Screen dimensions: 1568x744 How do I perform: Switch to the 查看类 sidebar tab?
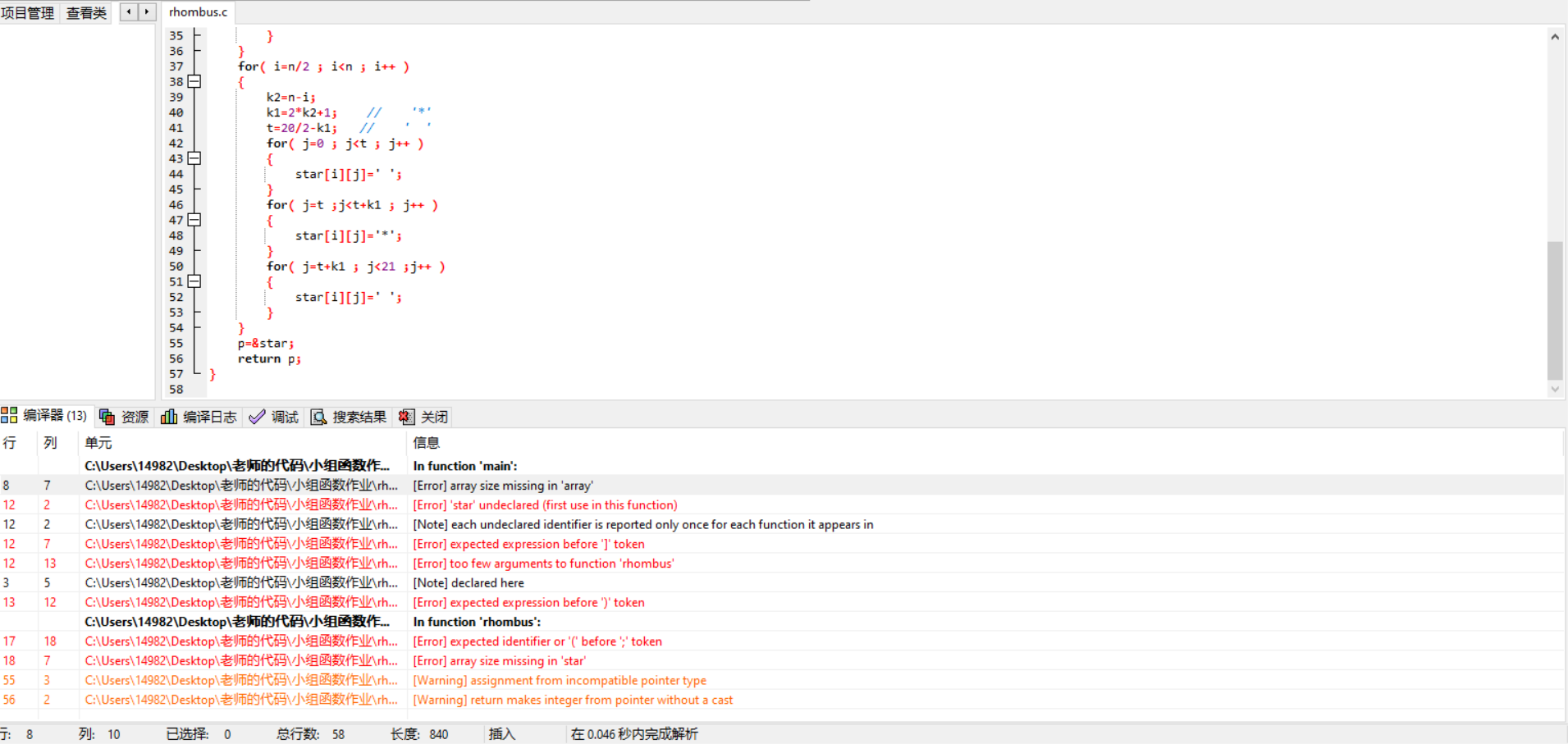(86, 13)
